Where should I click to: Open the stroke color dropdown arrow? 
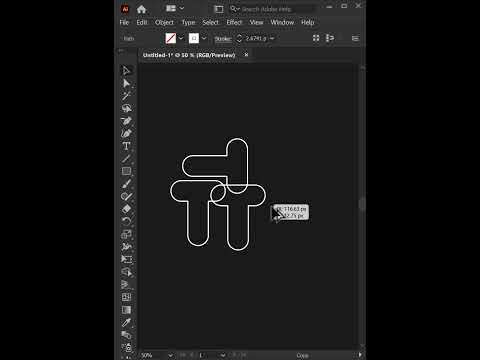[x=204, y=38]
